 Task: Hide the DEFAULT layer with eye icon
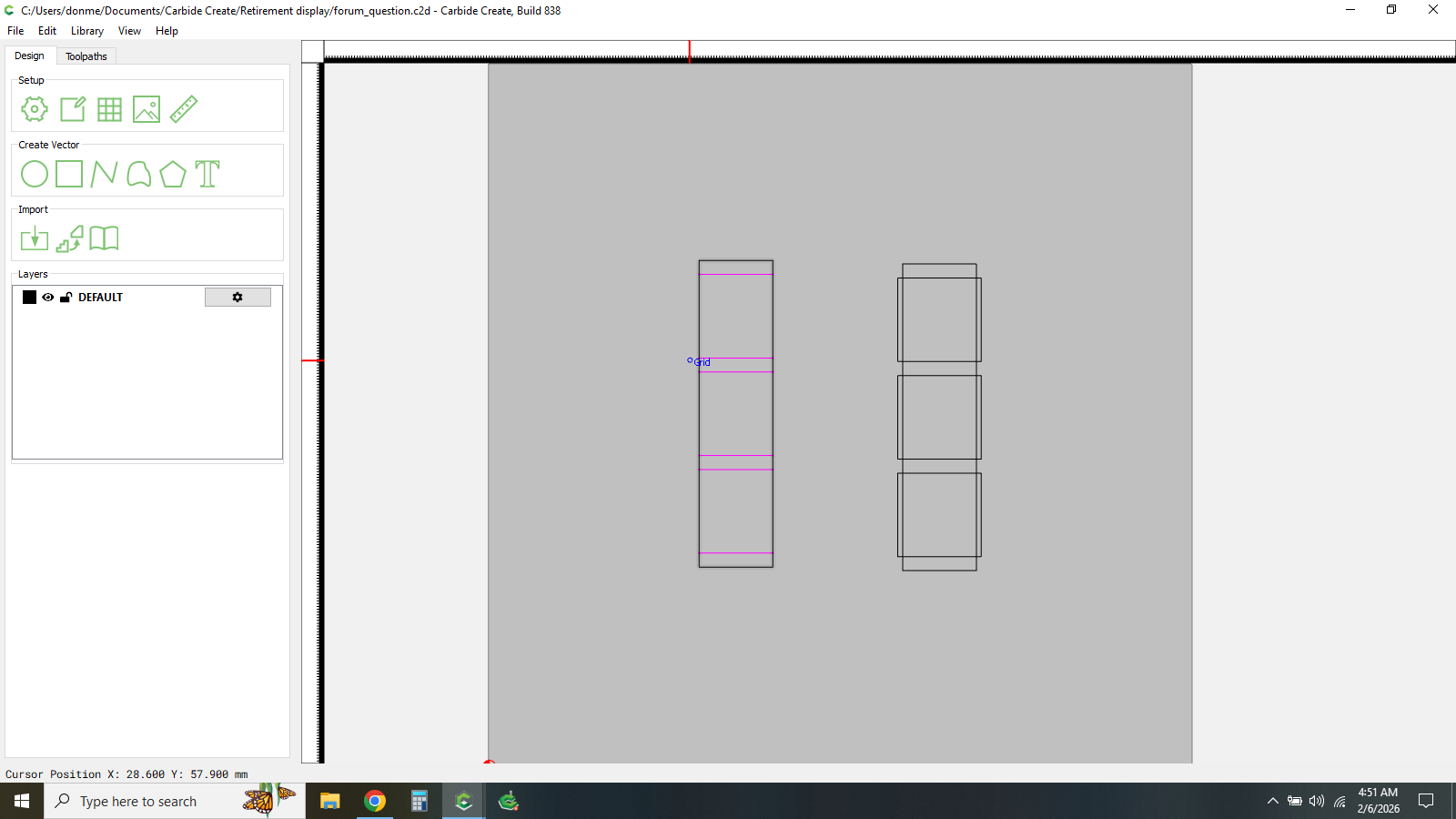point(48,298)
